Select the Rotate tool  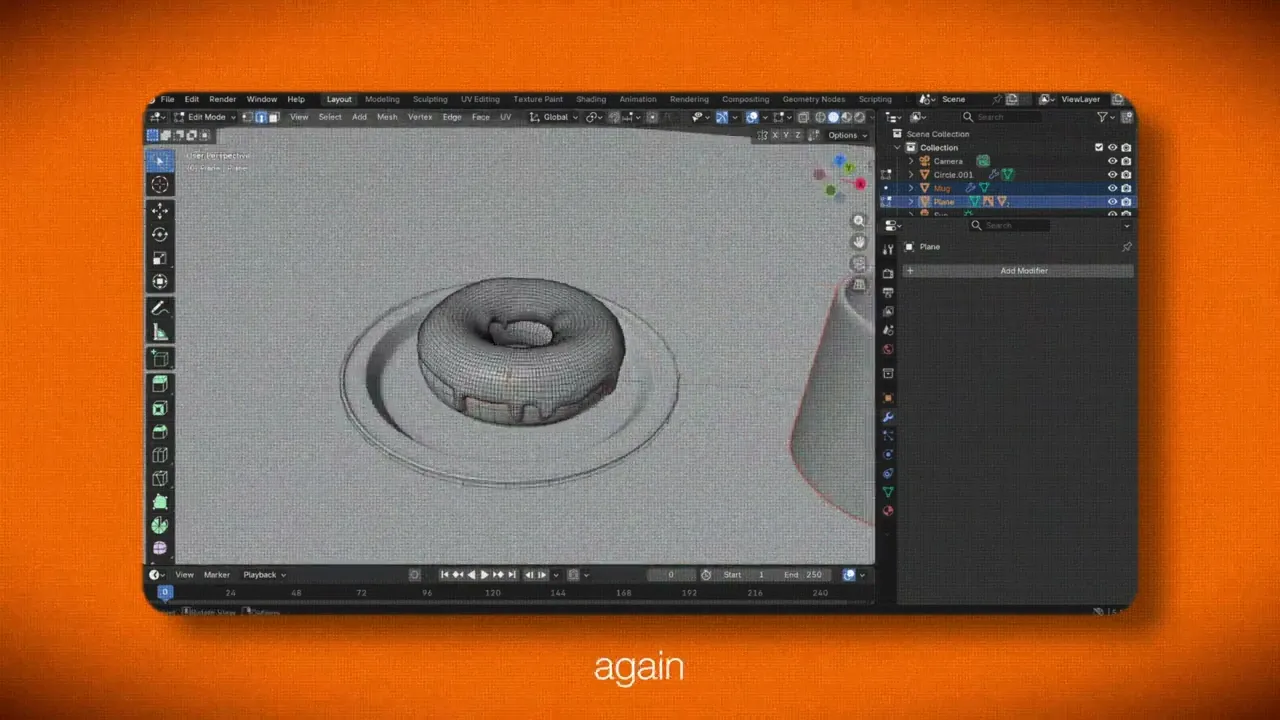tap(160, 234)
